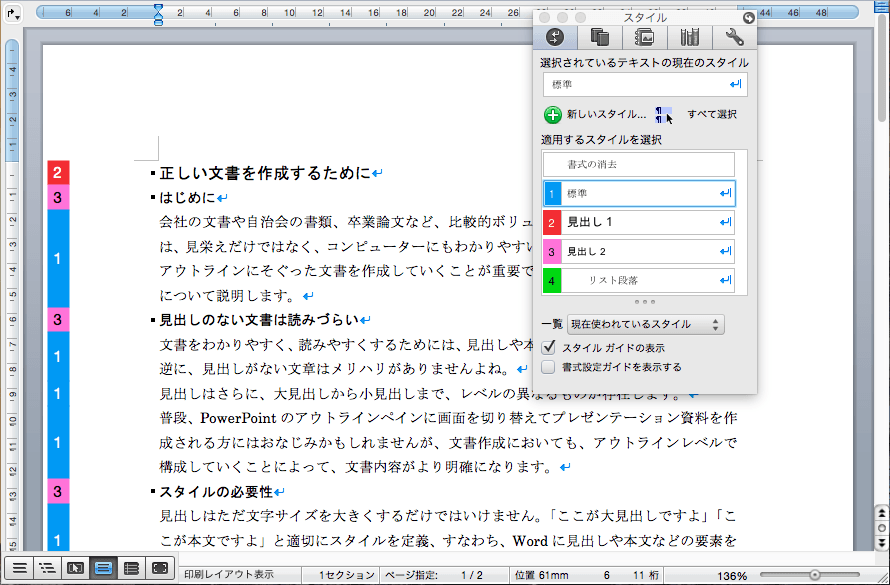Click the three-dot resize handle below style list
This screenshot has height=585, width=890.
tap(645, 302)
